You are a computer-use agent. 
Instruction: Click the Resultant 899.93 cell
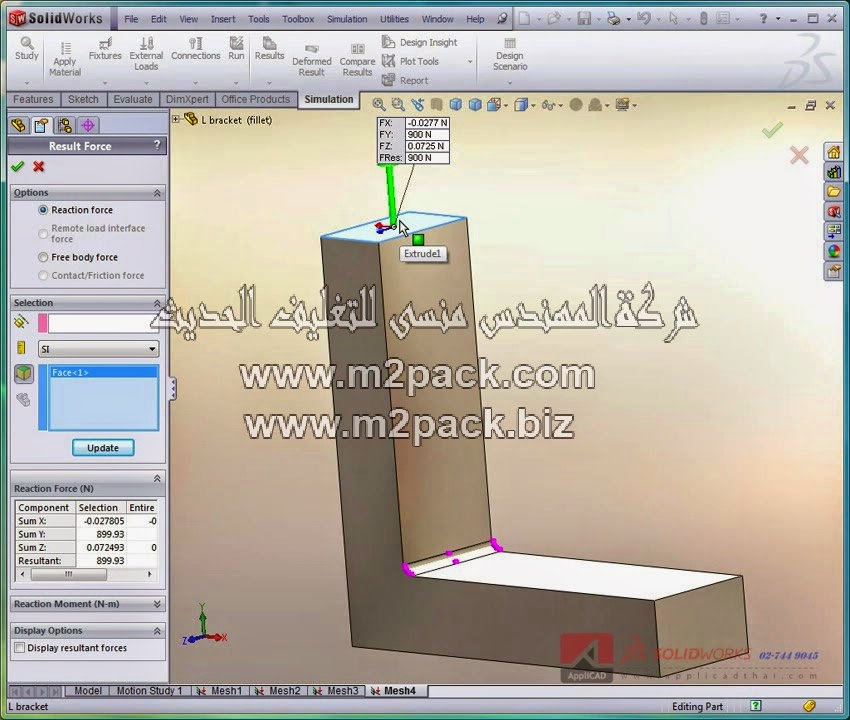point(101,561)
